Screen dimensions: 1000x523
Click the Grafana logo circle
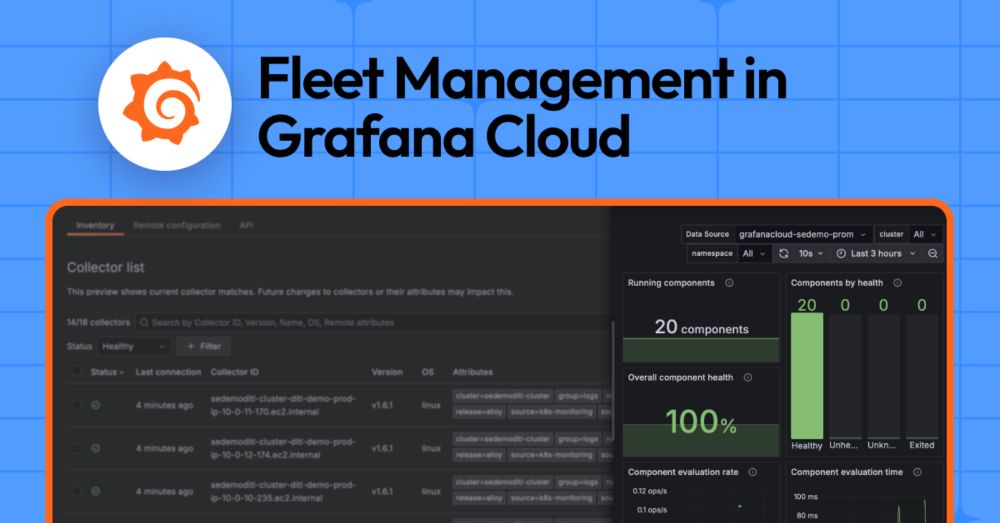coord(165,104)
